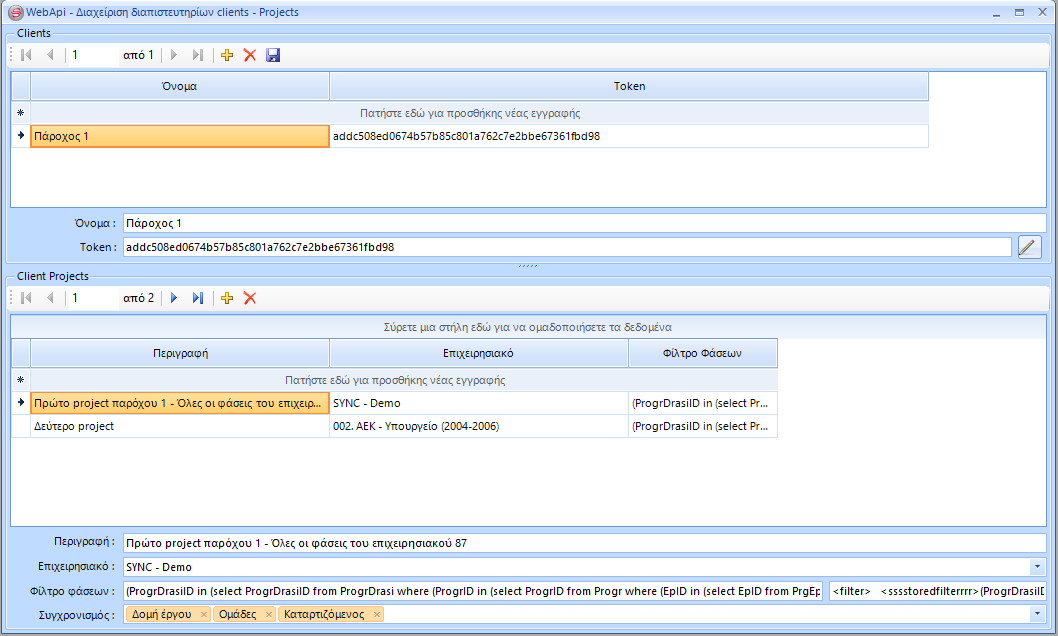Add a new client project record
The width and height of the screenshot is (1058, 636).
tap(227, 298)
